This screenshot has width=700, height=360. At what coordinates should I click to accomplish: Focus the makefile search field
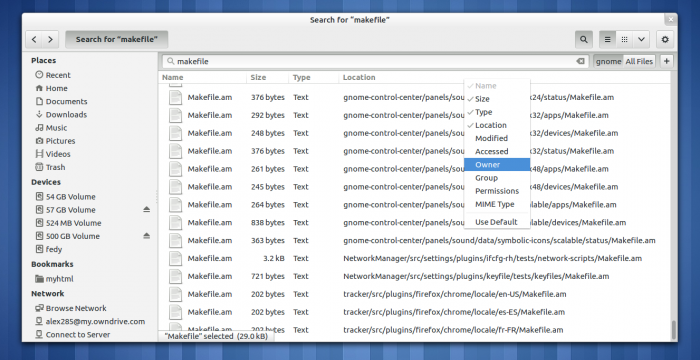(x=375, y=61)
